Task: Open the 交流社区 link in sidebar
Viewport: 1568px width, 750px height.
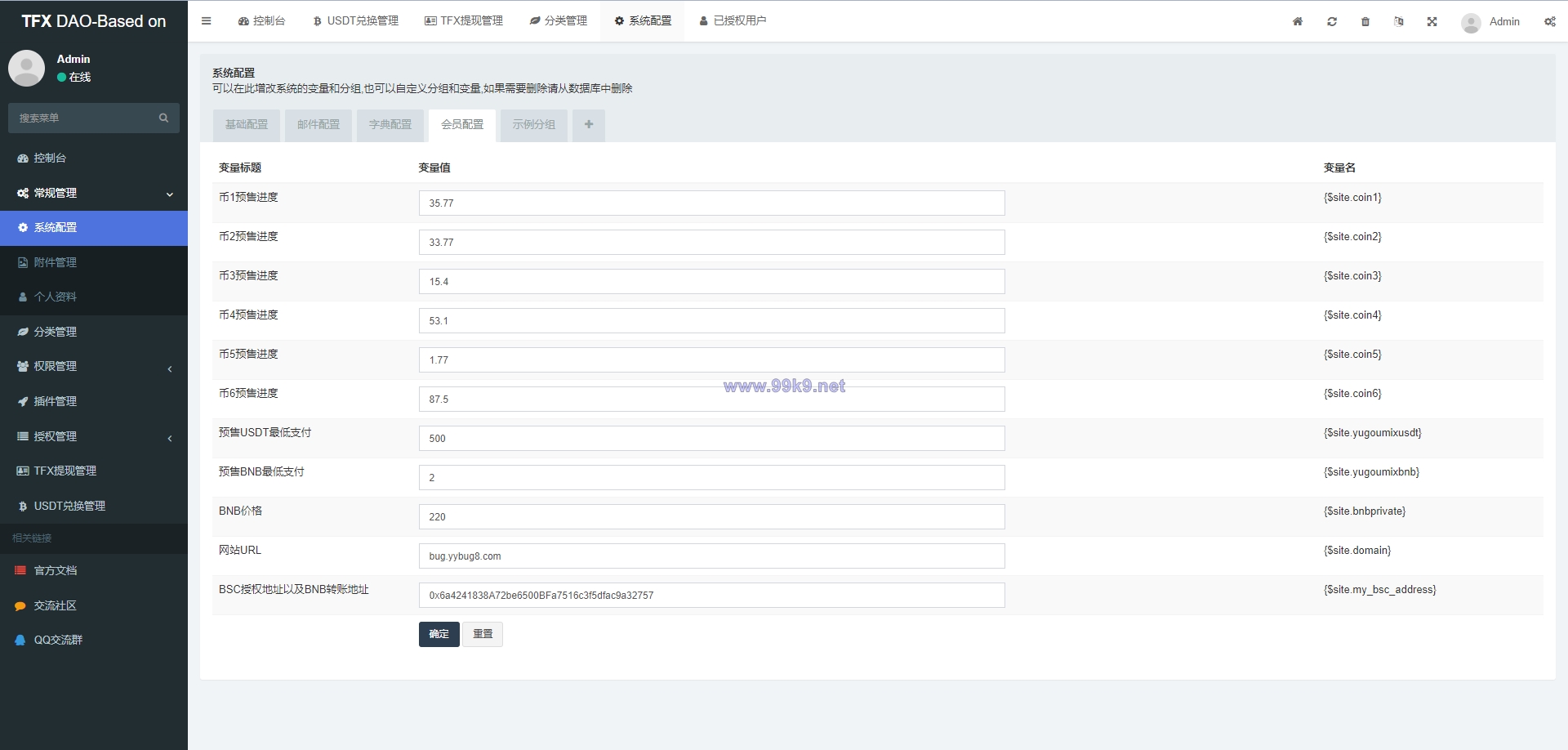Action: pyautogui.click(x=94, y=605)
